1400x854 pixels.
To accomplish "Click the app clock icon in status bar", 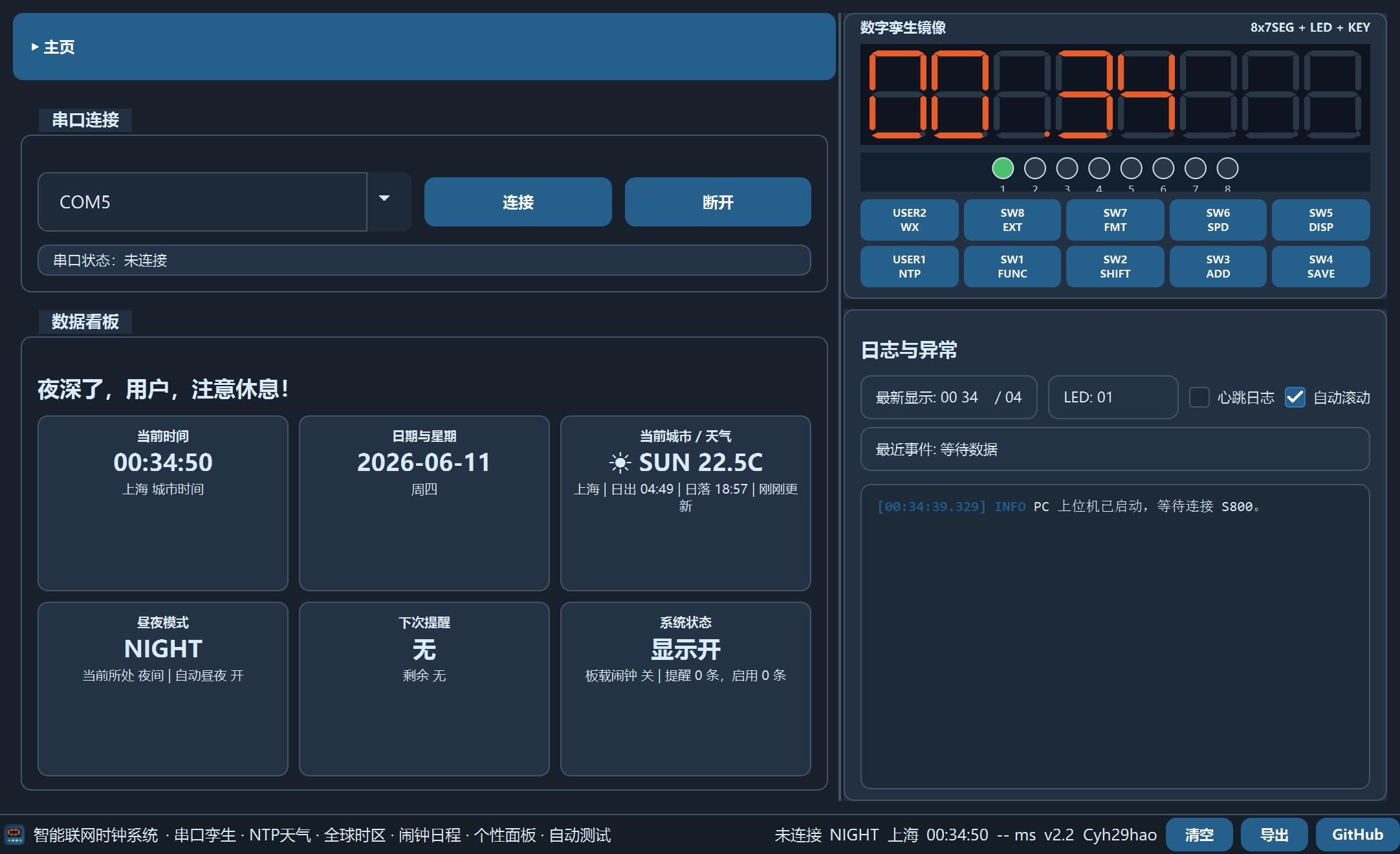I will 14,835.
